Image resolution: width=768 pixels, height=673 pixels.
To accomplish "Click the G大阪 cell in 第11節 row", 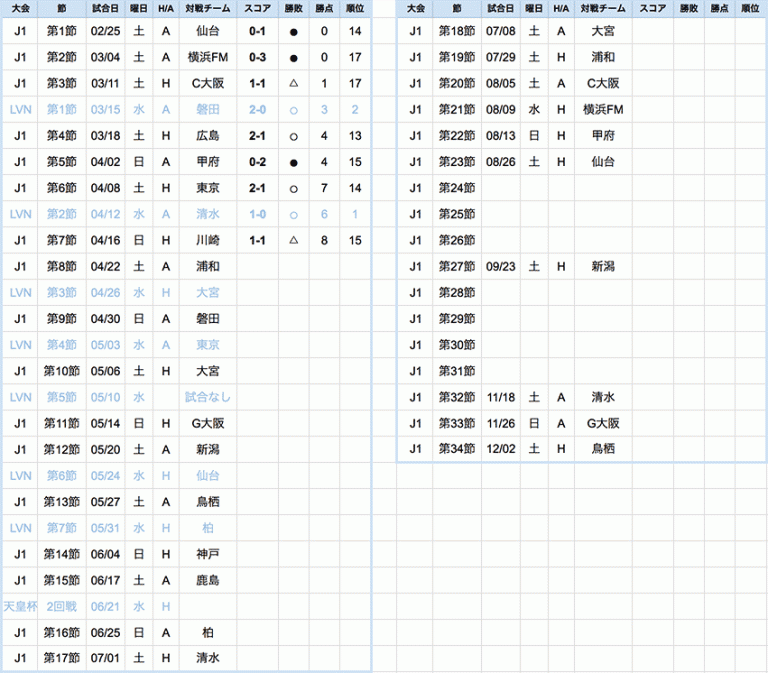I will 208,423.
